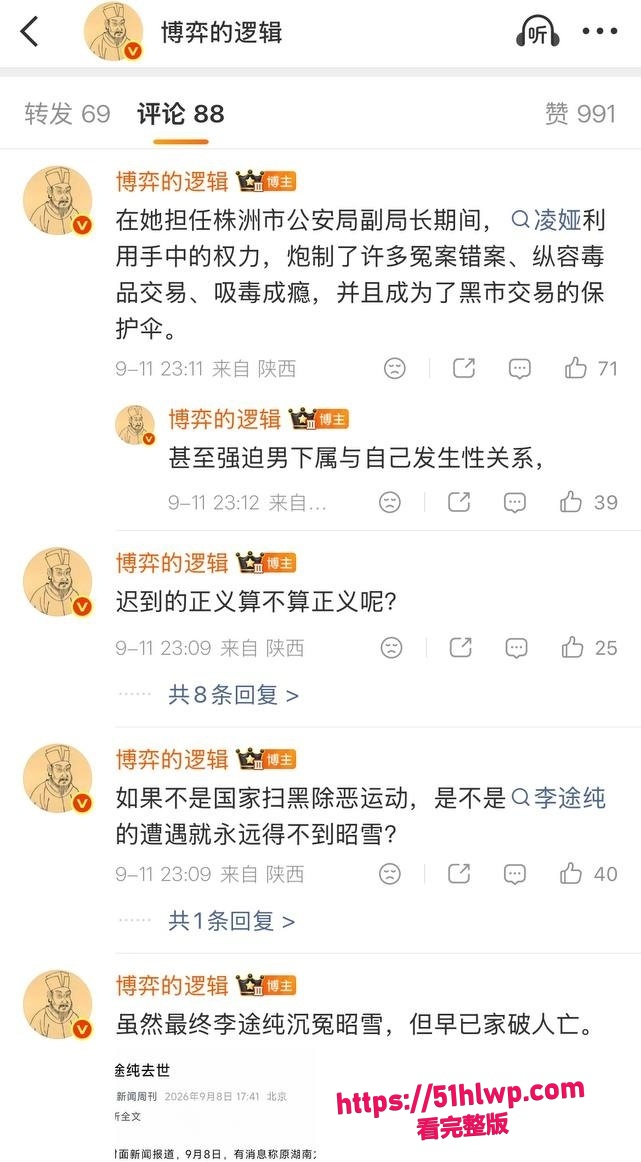Expand 共1条回复 replies
This screenshot has height=1162, width=641.
click(231, 921)
